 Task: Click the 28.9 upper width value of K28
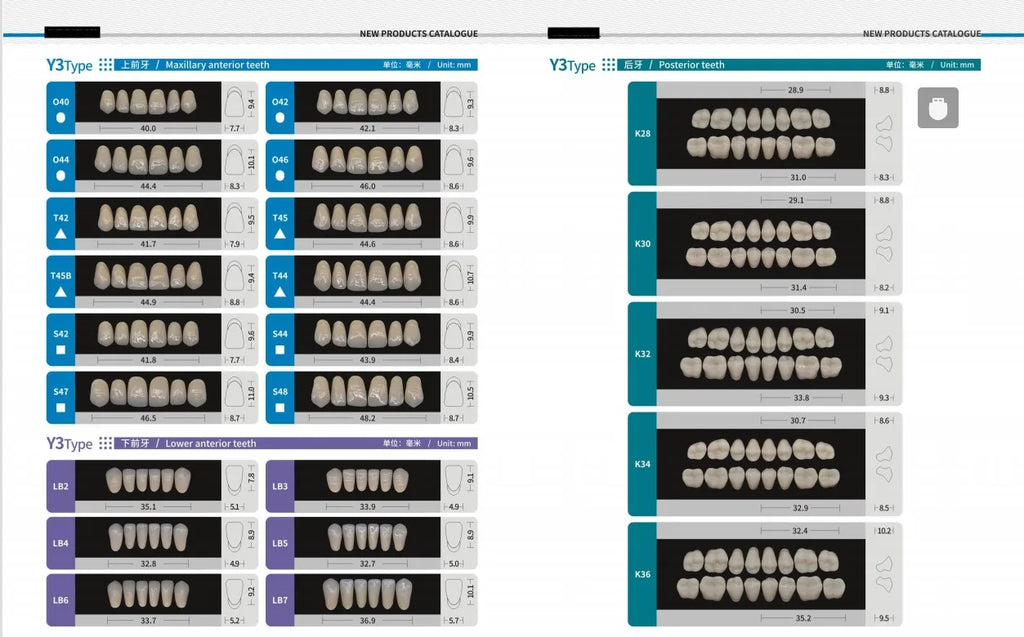click(795, 90)
